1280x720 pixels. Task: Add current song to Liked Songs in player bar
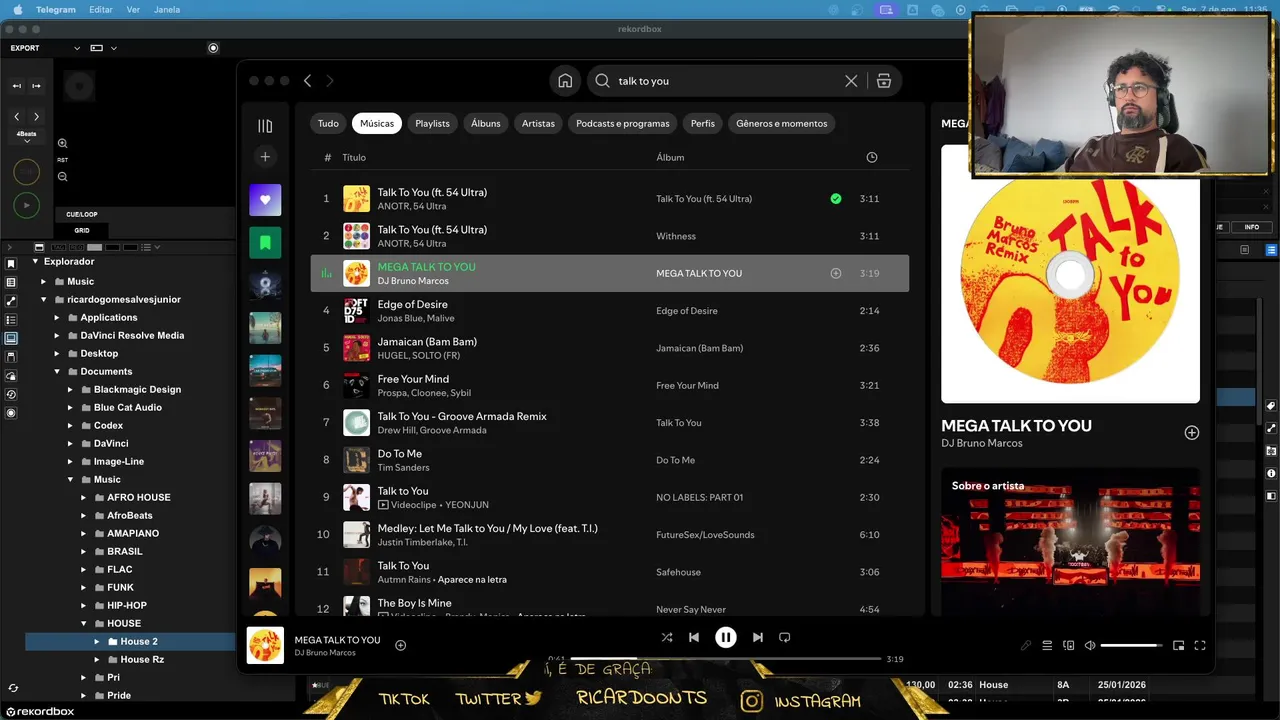(x=400, y=646)
